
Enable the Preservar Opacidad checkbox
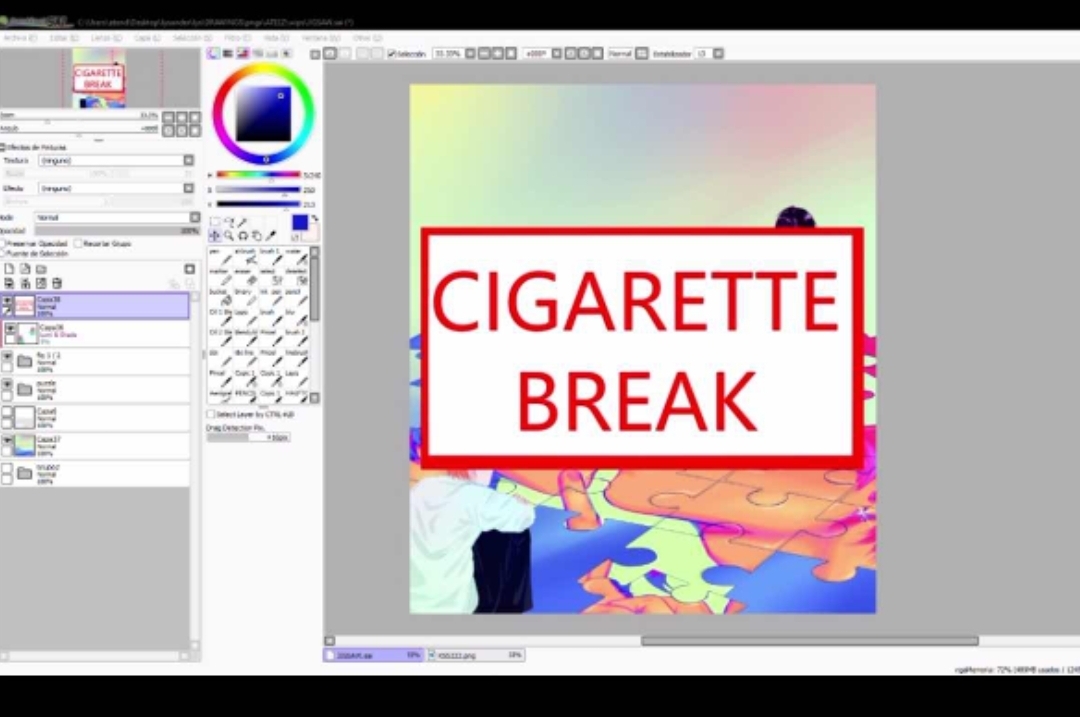click(x=4, y=243)
